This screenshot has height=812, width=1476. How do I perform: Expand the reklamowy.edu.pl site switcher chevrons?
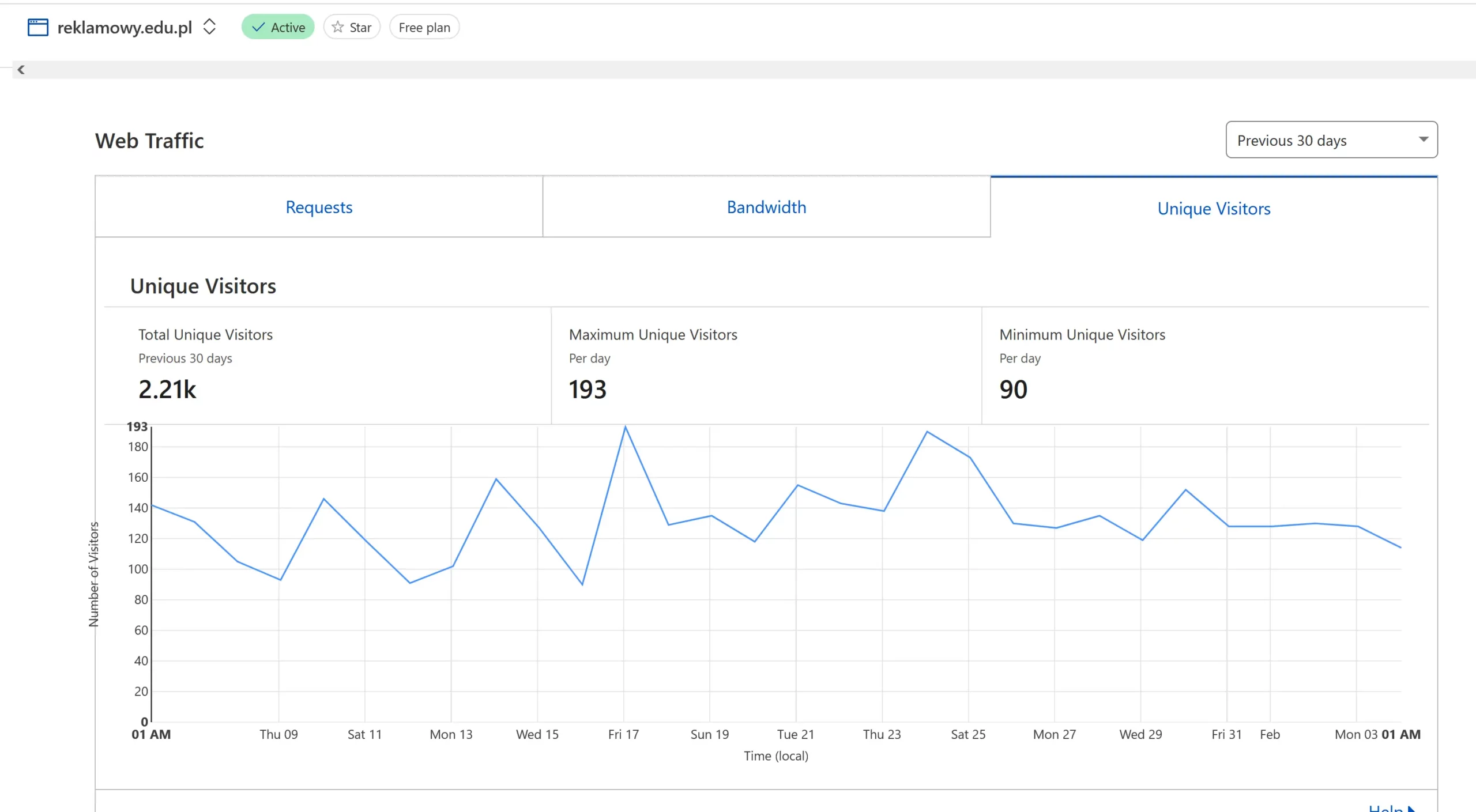tap(209, 27)
